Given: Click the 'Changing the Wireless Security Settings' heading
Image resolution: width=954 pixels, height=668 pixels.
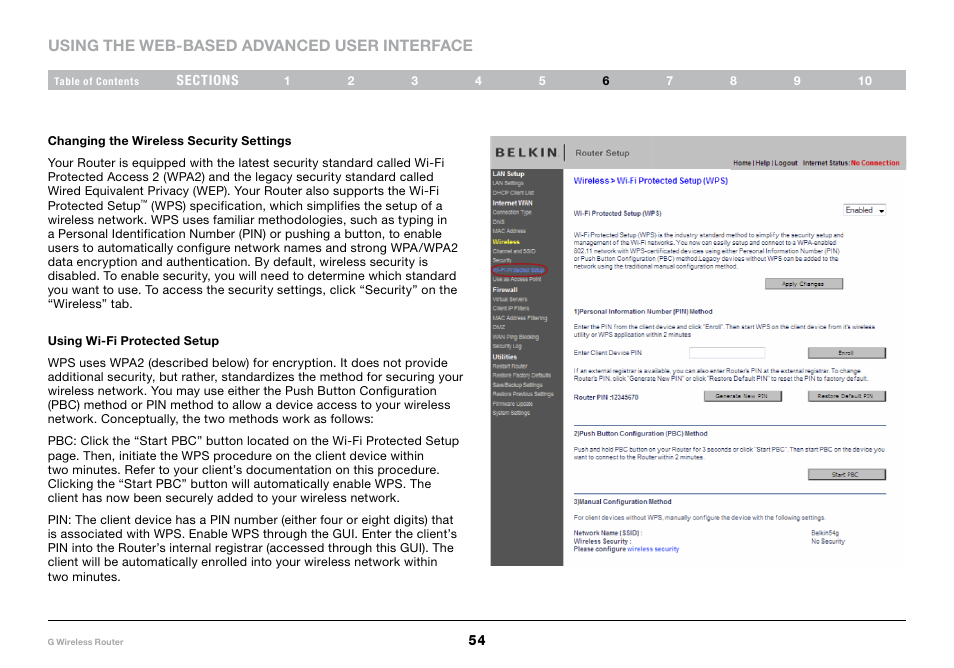Looking at the screenshot, I should (170, 141).
